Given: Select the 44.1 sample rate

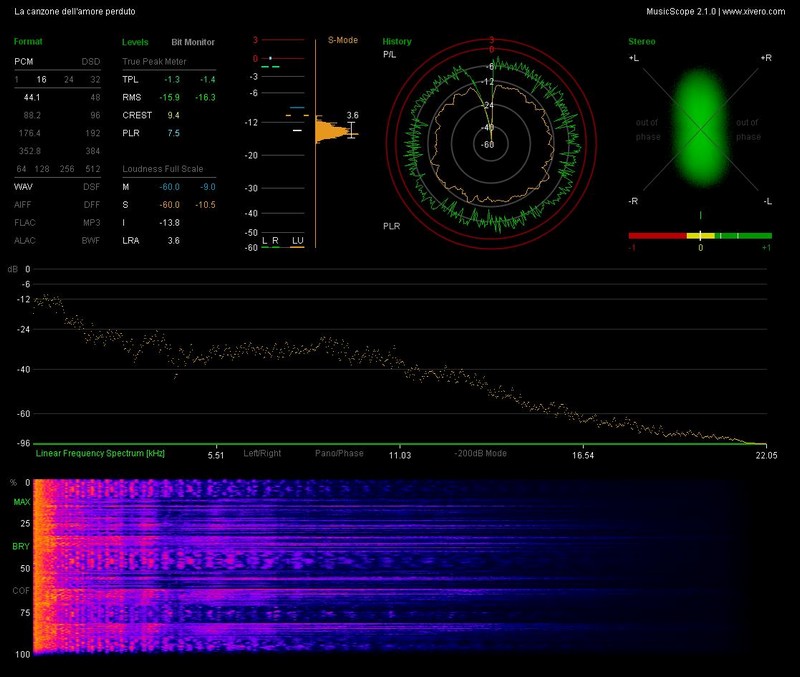Looking at the screenshot, I should click(32, 97).
